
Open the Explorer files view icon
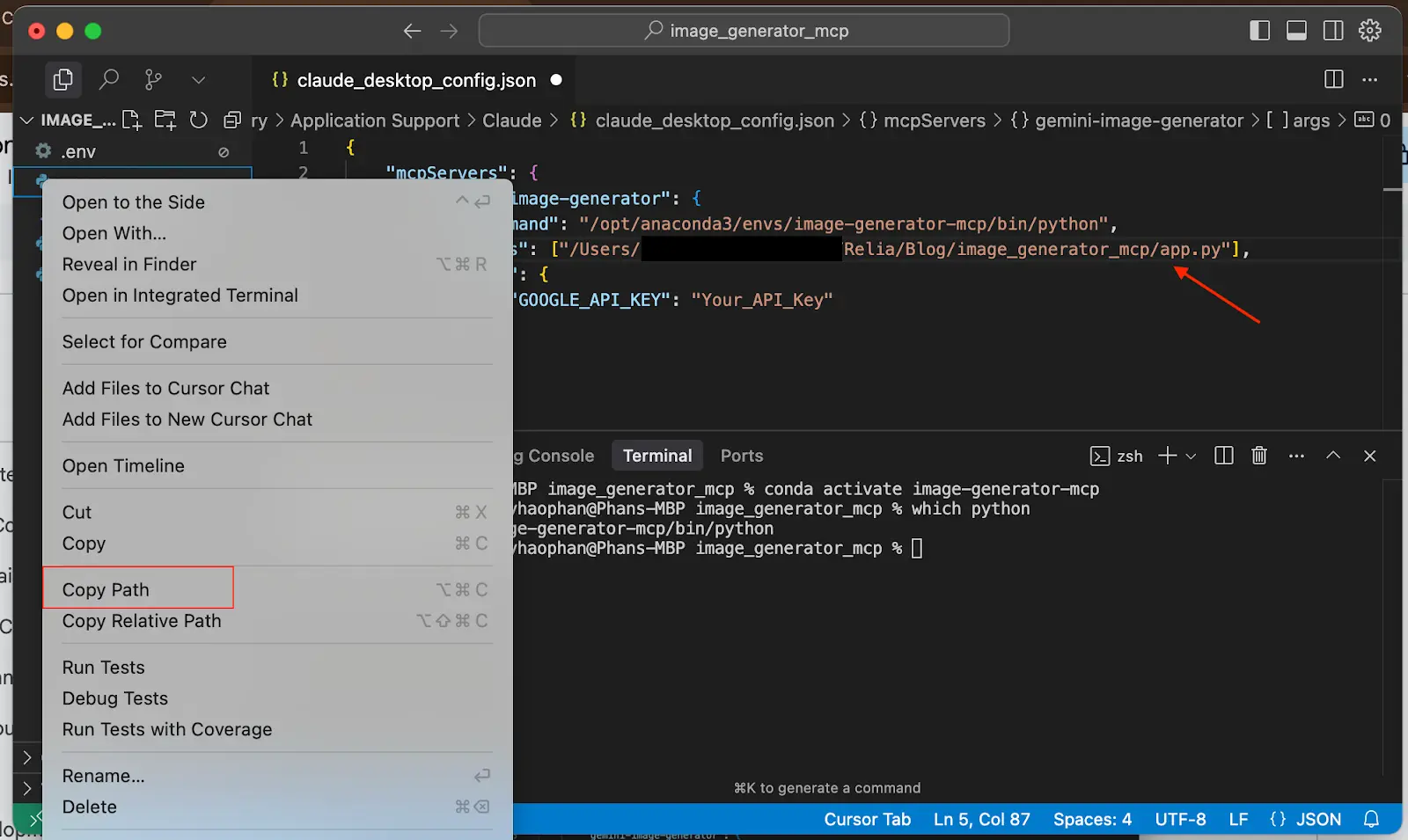coord(62,80)
